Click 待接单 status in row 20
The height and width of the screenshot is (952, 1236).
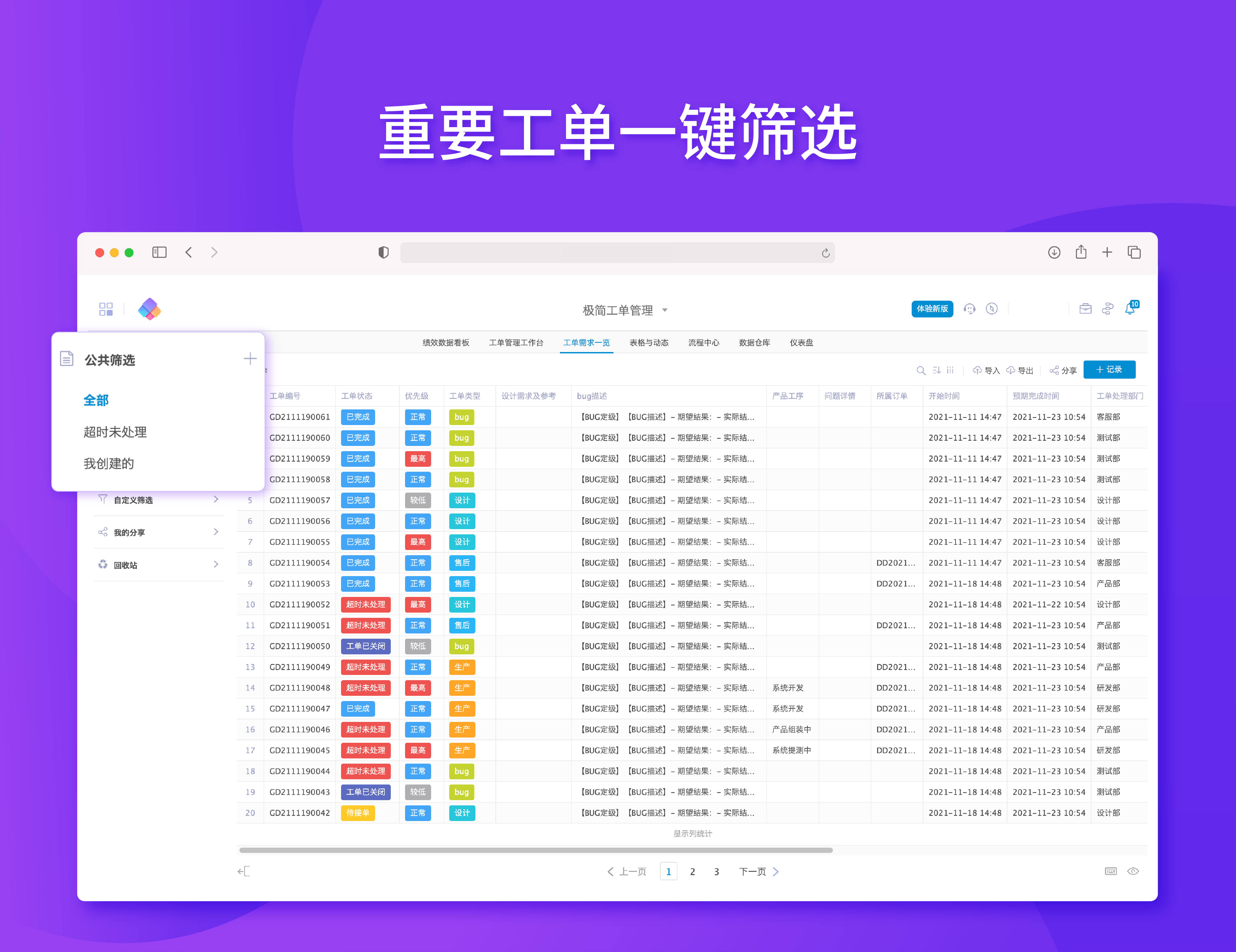point(358,813)
